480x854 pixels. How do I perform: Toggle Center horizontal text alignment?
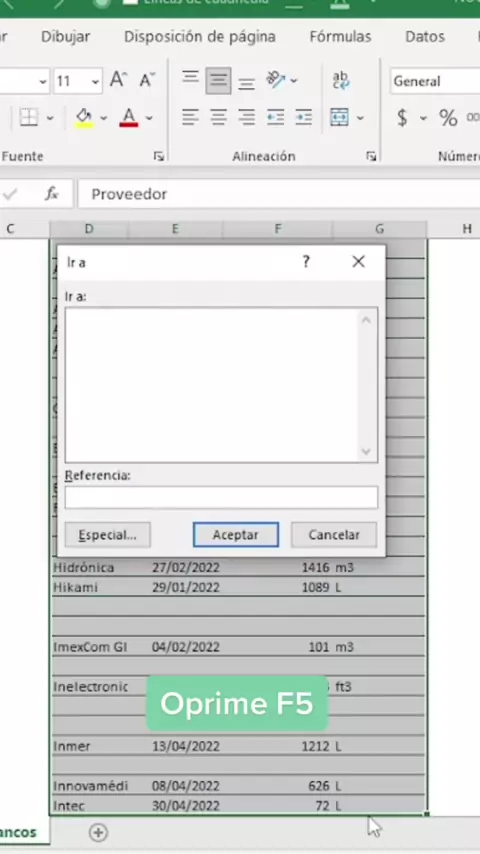click(x=218, y=117)
